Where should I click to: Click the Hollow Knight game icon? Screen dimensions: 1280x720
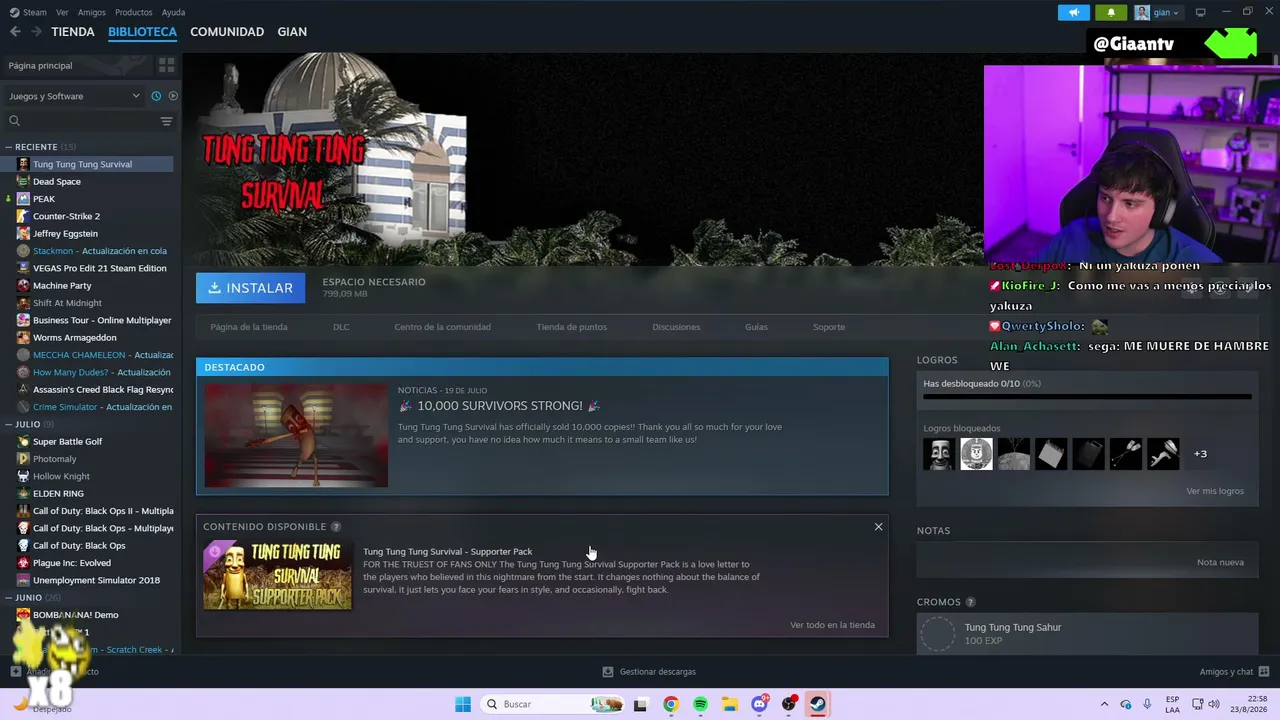tap(23, 476)
